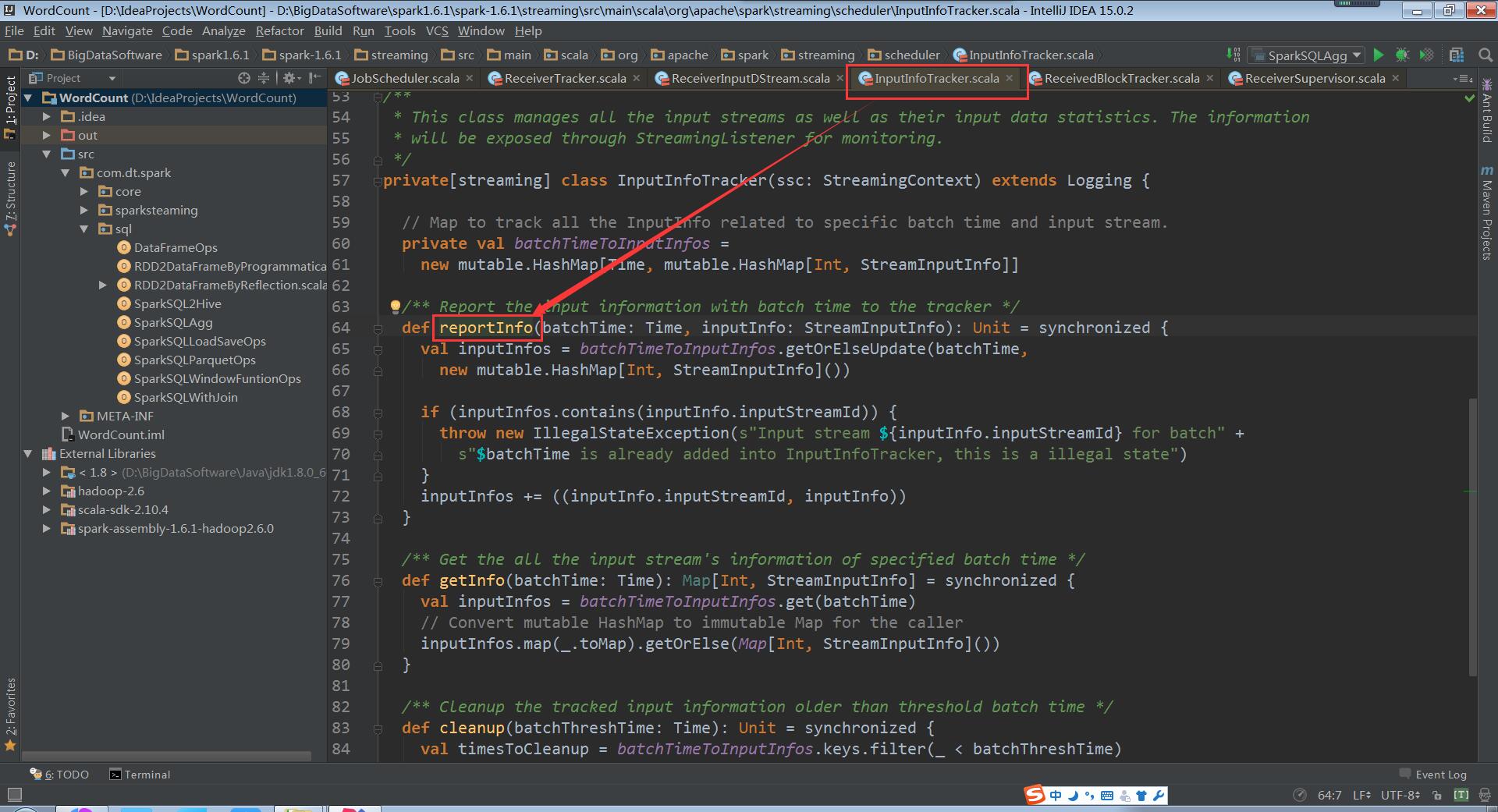The width and height of the screenshot is (1498, 812).
Task: Expand hadoop-2.6 library node
Action: point(47,491)
